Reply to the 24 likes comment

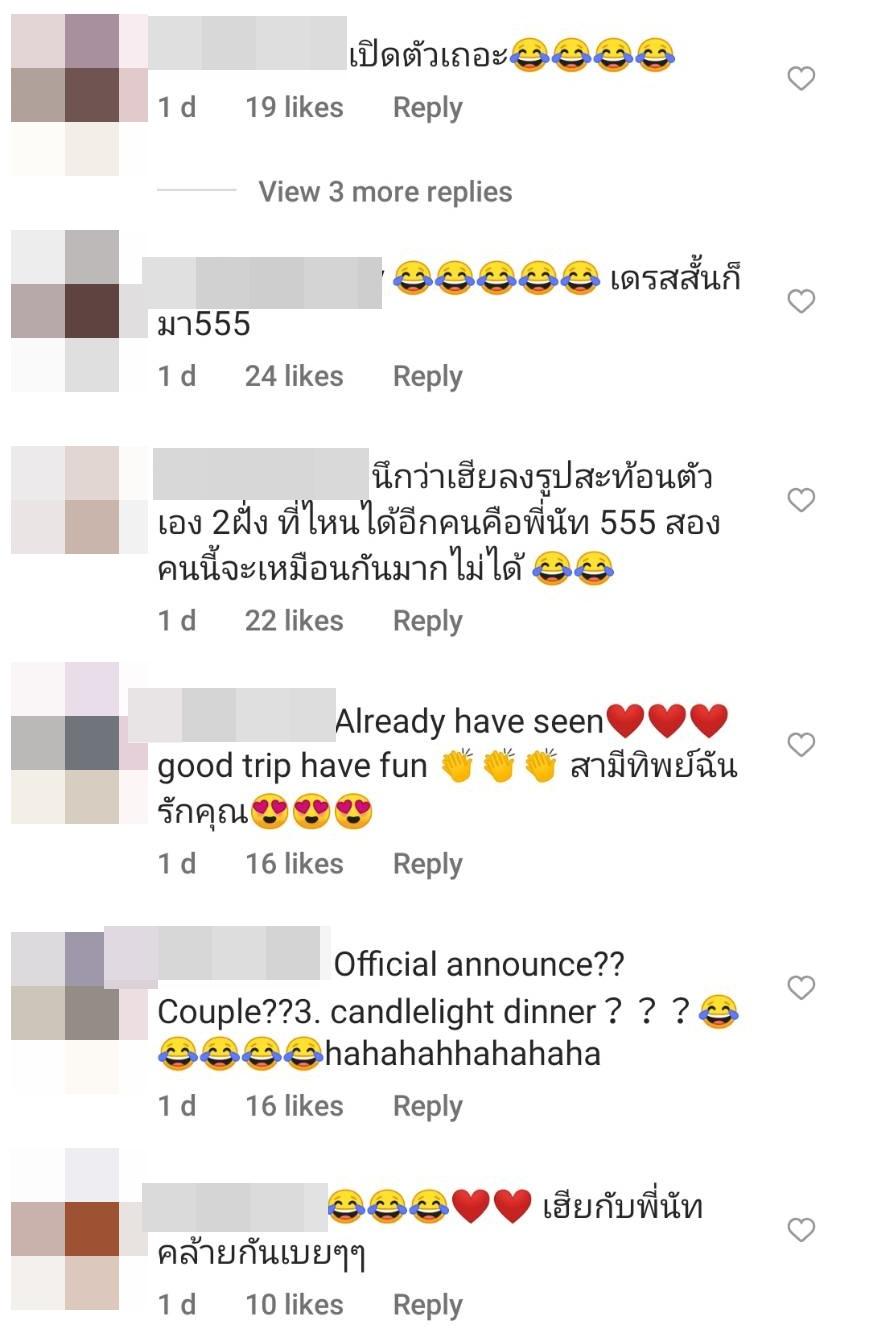[427, 376]
